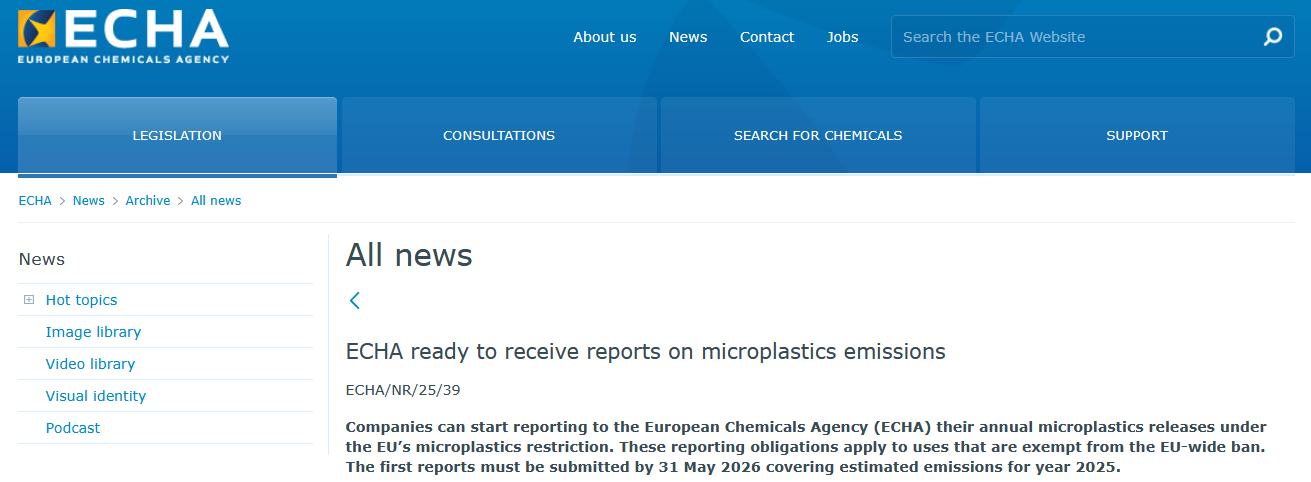This screenshot has height=482, width=1311.
Task: Open the Podcast sidebar link
Action: coord(73,428)
